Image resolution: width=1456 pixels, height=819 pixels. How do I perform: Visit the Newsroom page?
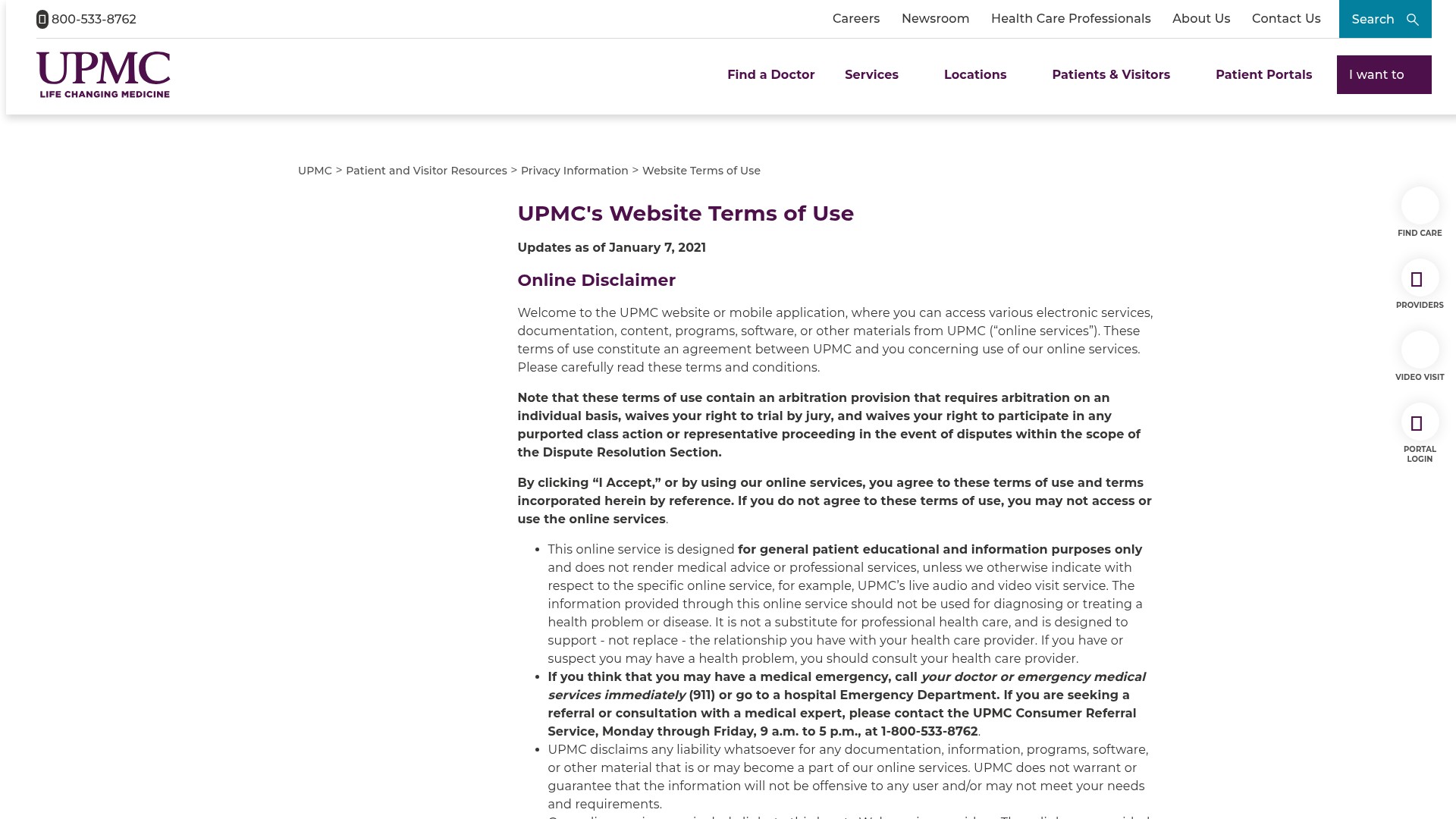coord(935,19)
